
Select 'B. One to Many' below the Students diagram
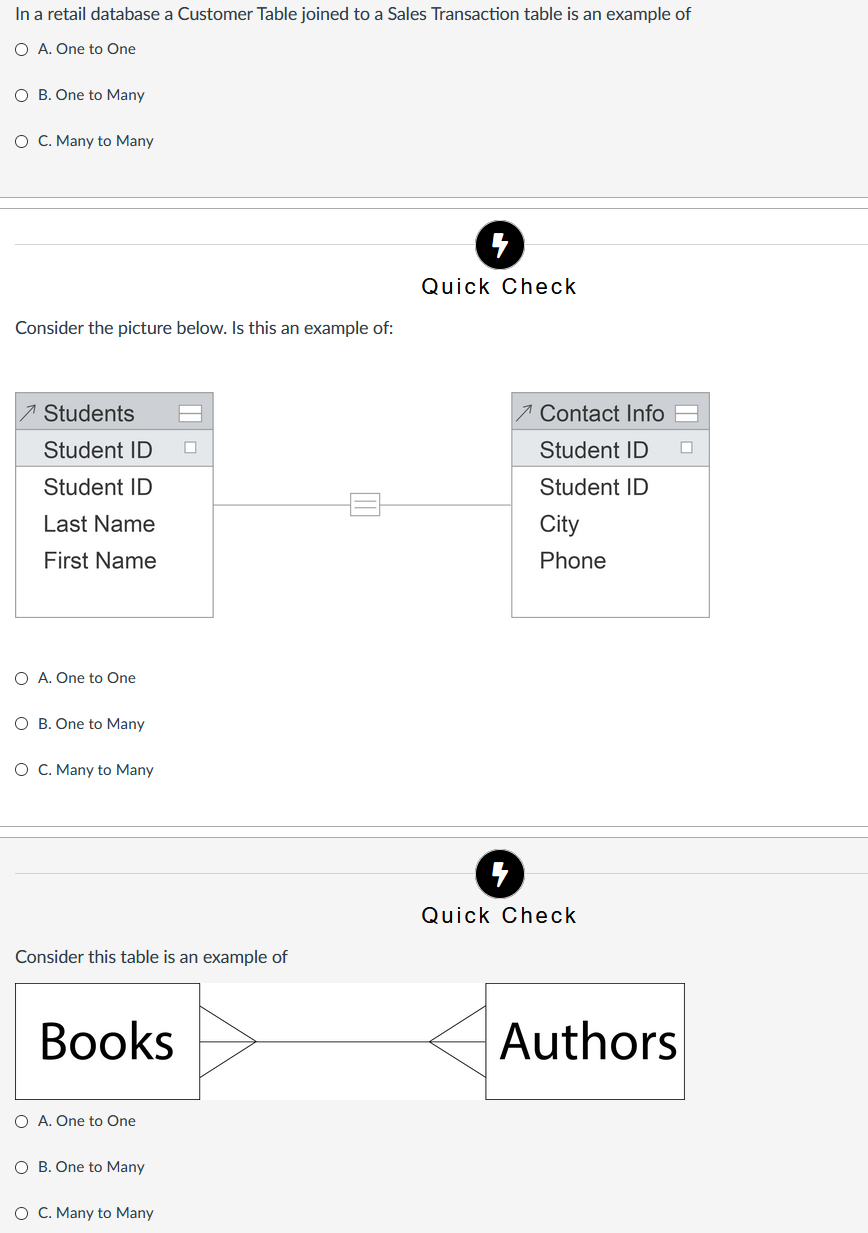[21, 724]
